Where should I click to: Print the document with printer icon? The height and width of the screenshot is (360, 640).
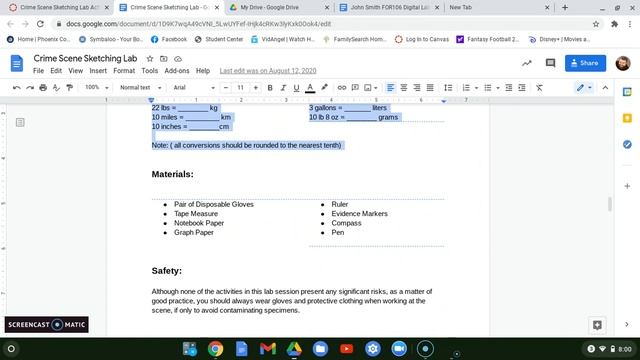(43, 88)
